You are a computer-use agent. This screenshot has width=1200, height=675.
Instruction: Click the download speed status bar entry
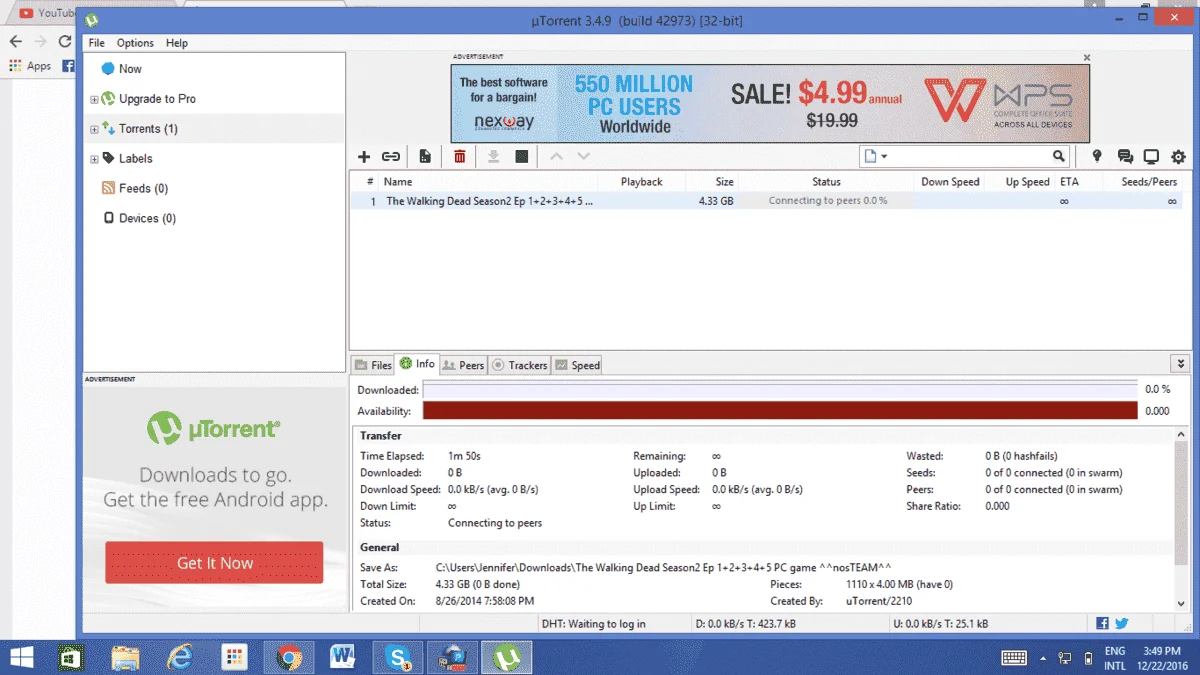pyautogui.click(x=745, y=624)
